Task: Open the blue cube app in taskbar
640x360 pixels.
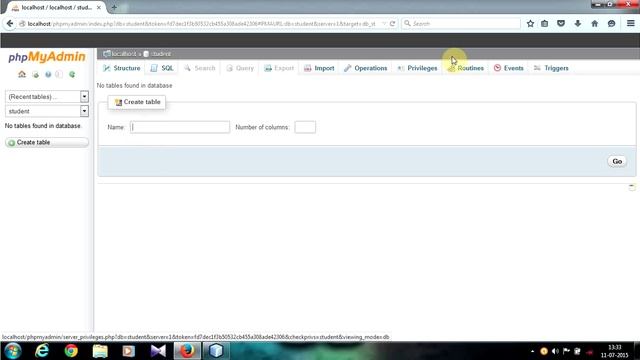Action: pyautogui.click(x=216, y=351)
